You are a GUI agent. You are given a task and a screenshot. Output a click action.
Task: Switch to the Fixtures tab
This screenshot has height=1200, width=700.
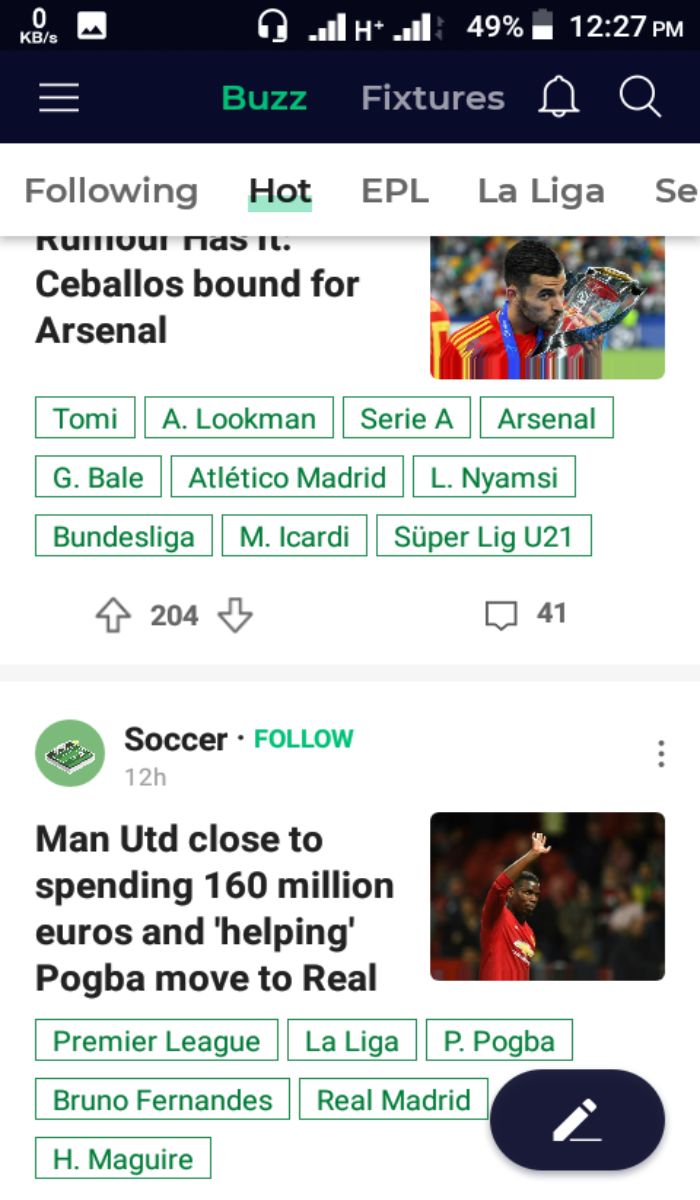(432, 98)
